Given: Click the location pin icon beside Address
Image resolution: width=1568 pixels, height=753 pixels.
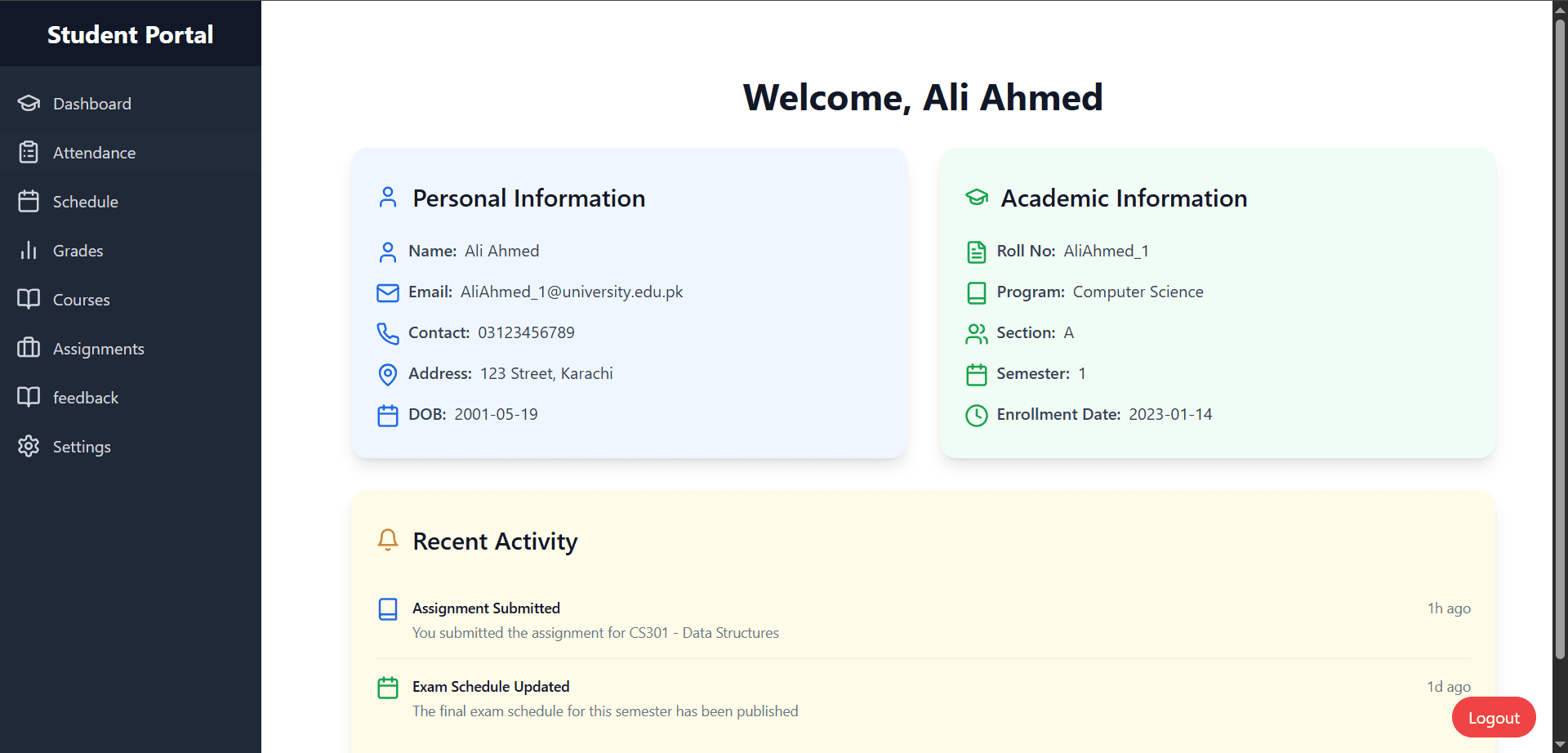Looking at the screenshot, I should tap(388, 374).
